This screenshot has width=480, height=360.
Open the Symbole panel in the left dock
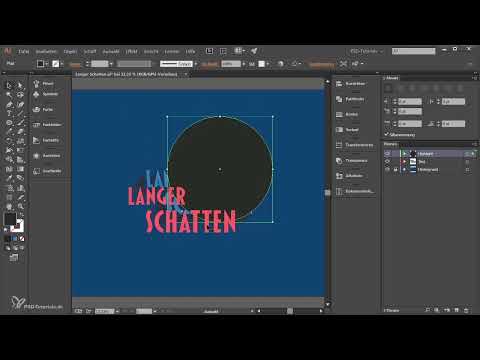tap(46, 94)
